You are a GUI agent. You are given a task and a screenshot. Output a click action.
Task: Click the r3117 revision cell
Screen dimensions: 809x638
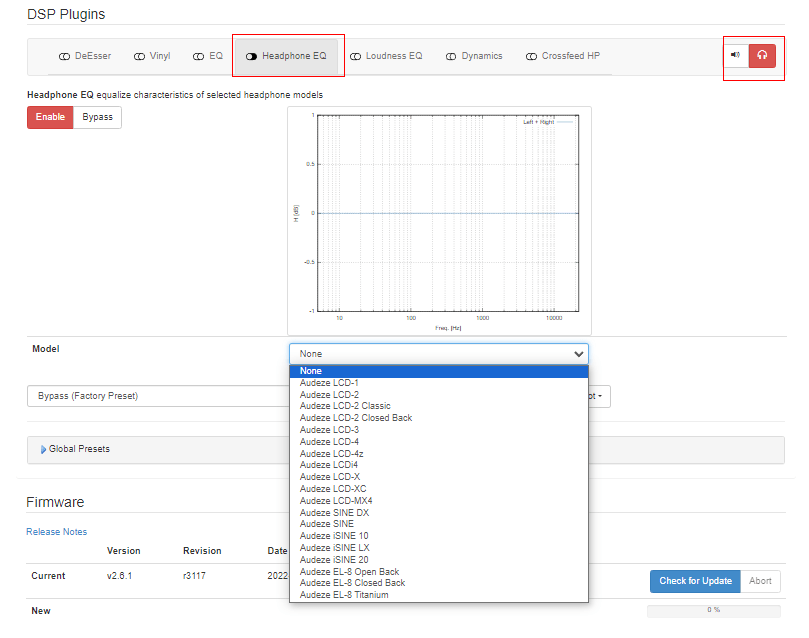coord(194,576)
